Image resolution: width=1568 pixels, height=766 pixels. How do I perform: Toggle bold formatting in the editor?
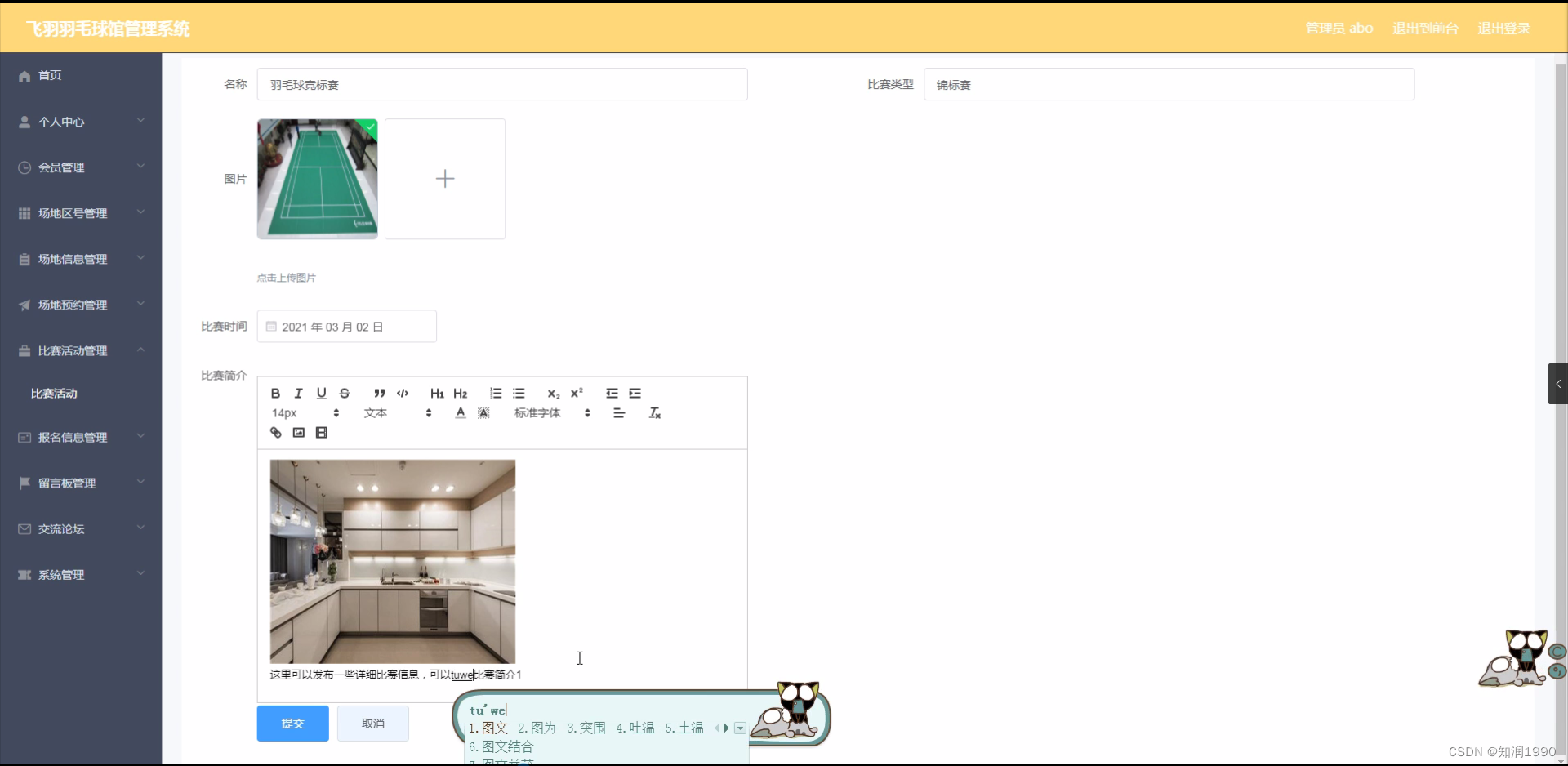(x=275, y=393)
